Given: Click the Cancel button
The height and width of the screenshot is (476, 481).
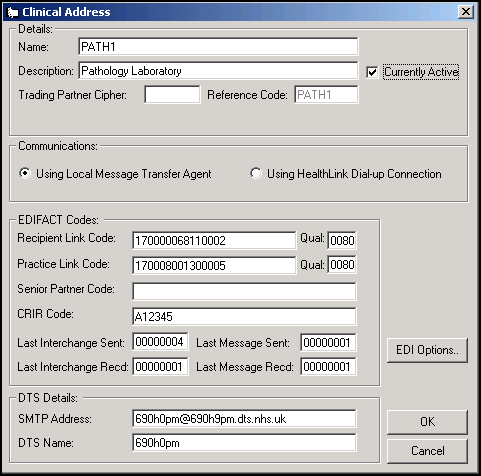Looking at the screenshot, I should [x=427, y=451].
